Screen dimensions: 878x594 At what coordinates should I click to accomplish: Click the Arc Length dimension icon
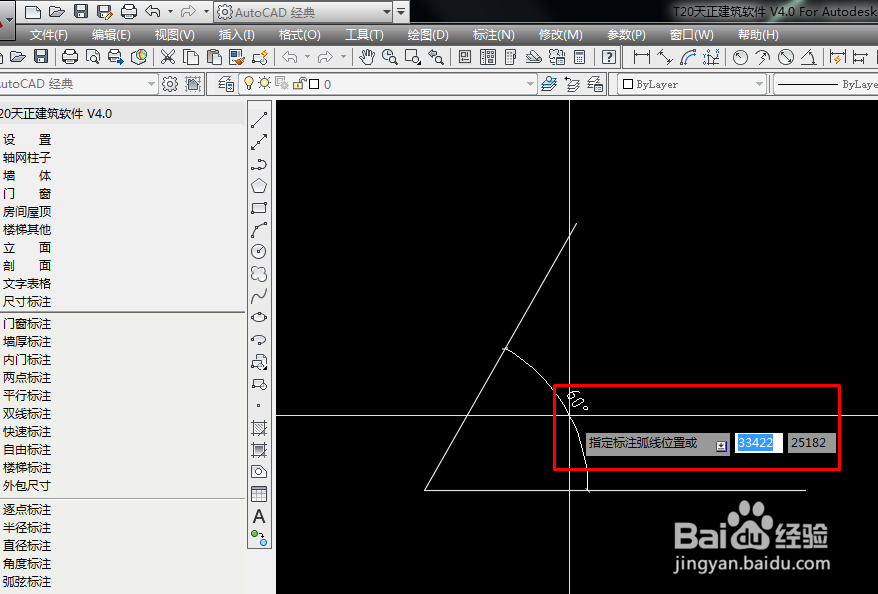[x=688, y=57]
